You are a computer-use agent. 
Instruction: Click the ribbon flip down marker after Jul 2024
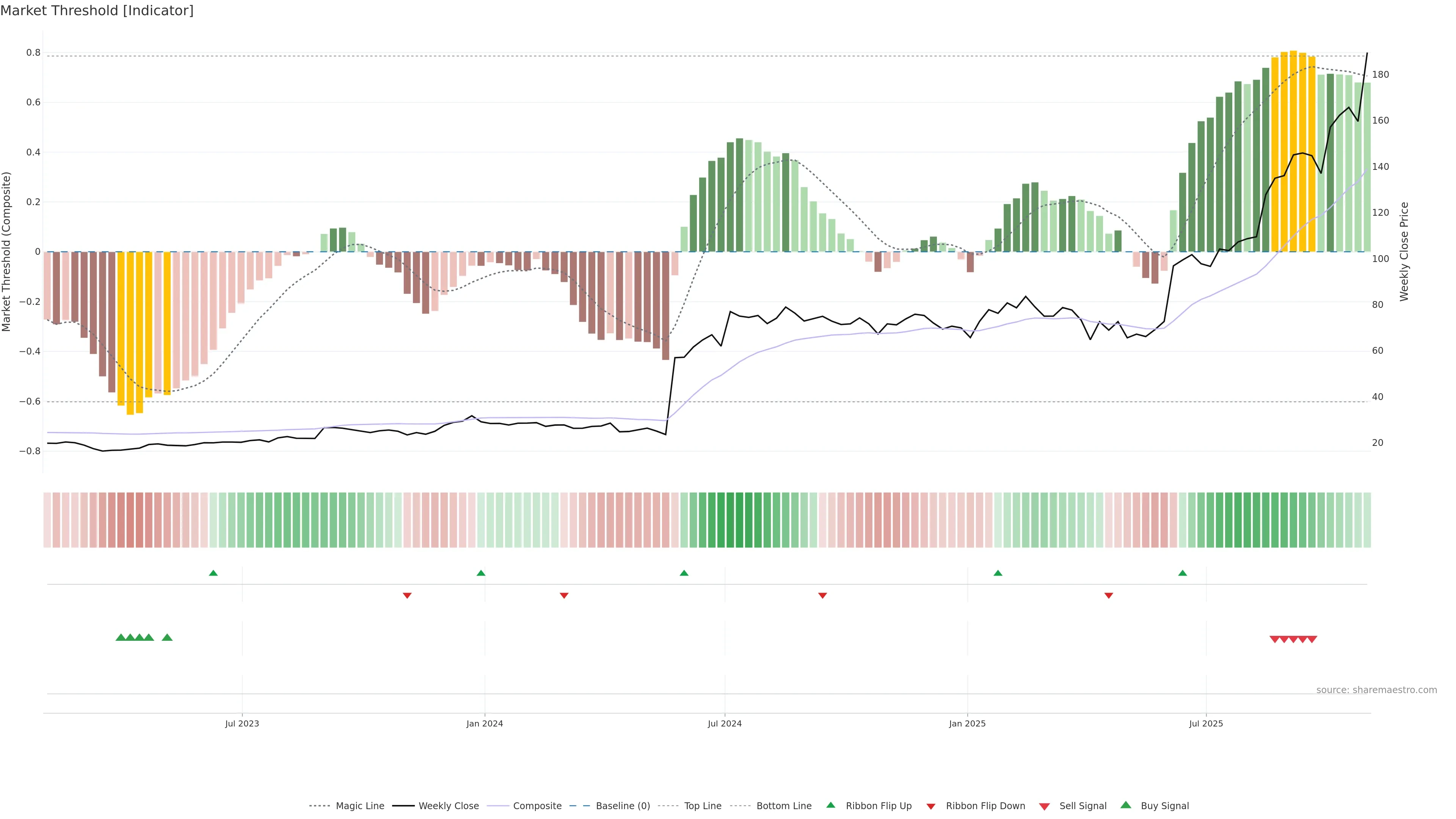(x=822, y=596)
